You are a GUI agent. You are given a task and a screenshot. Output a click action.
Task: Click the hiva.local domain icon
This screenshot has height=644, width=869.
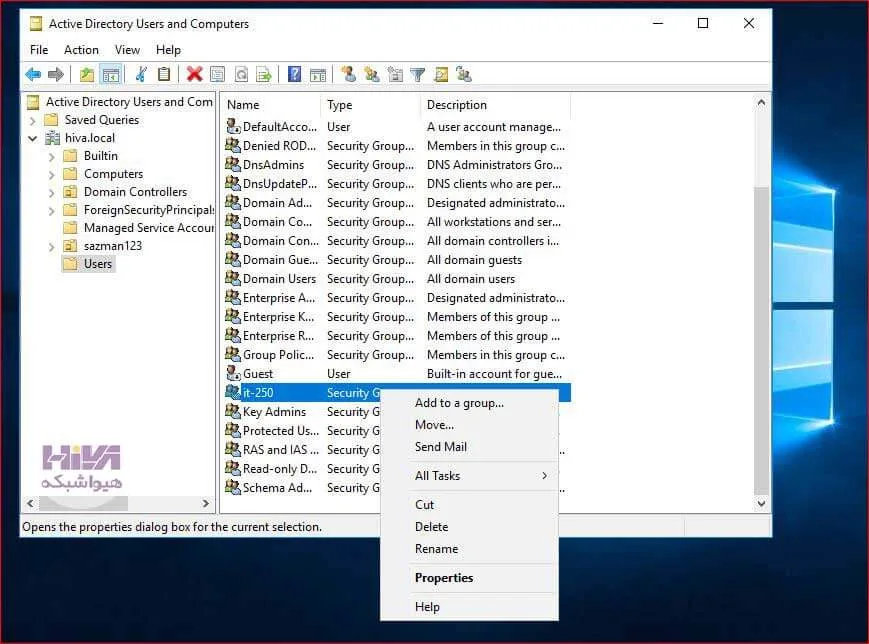[53, 138]
